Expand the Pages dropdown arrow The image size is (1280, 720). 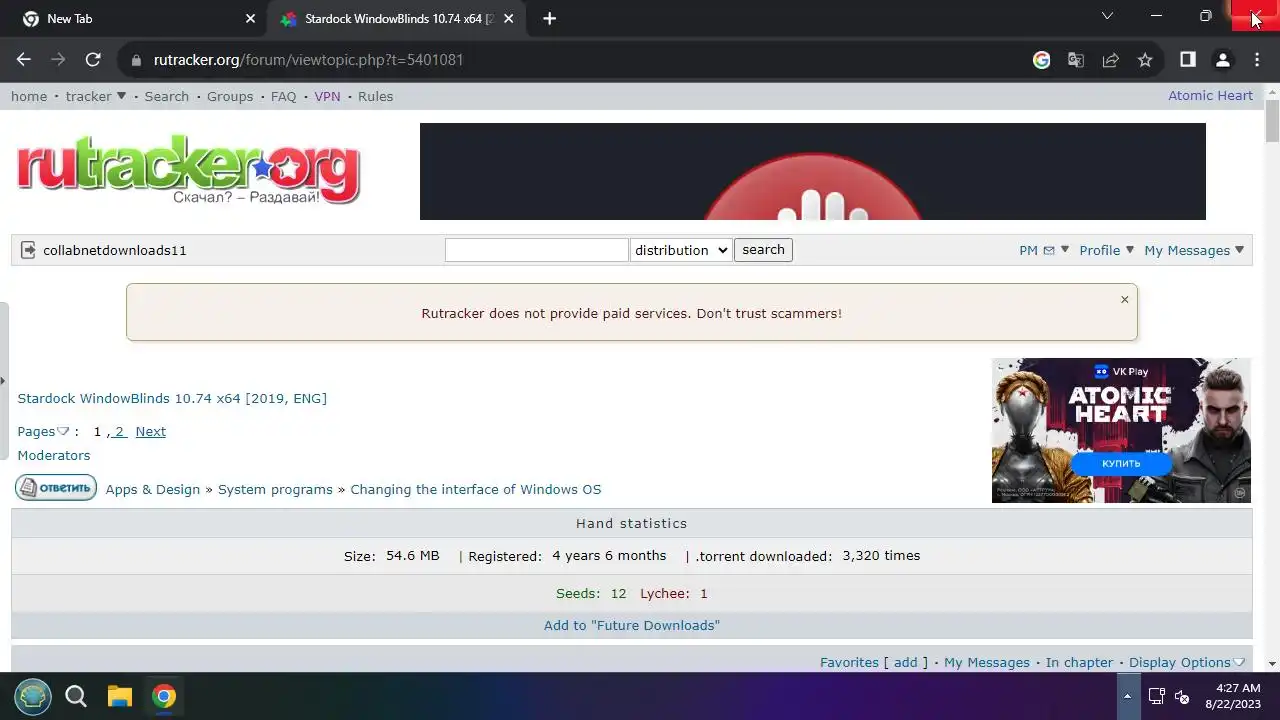point(62,431)
